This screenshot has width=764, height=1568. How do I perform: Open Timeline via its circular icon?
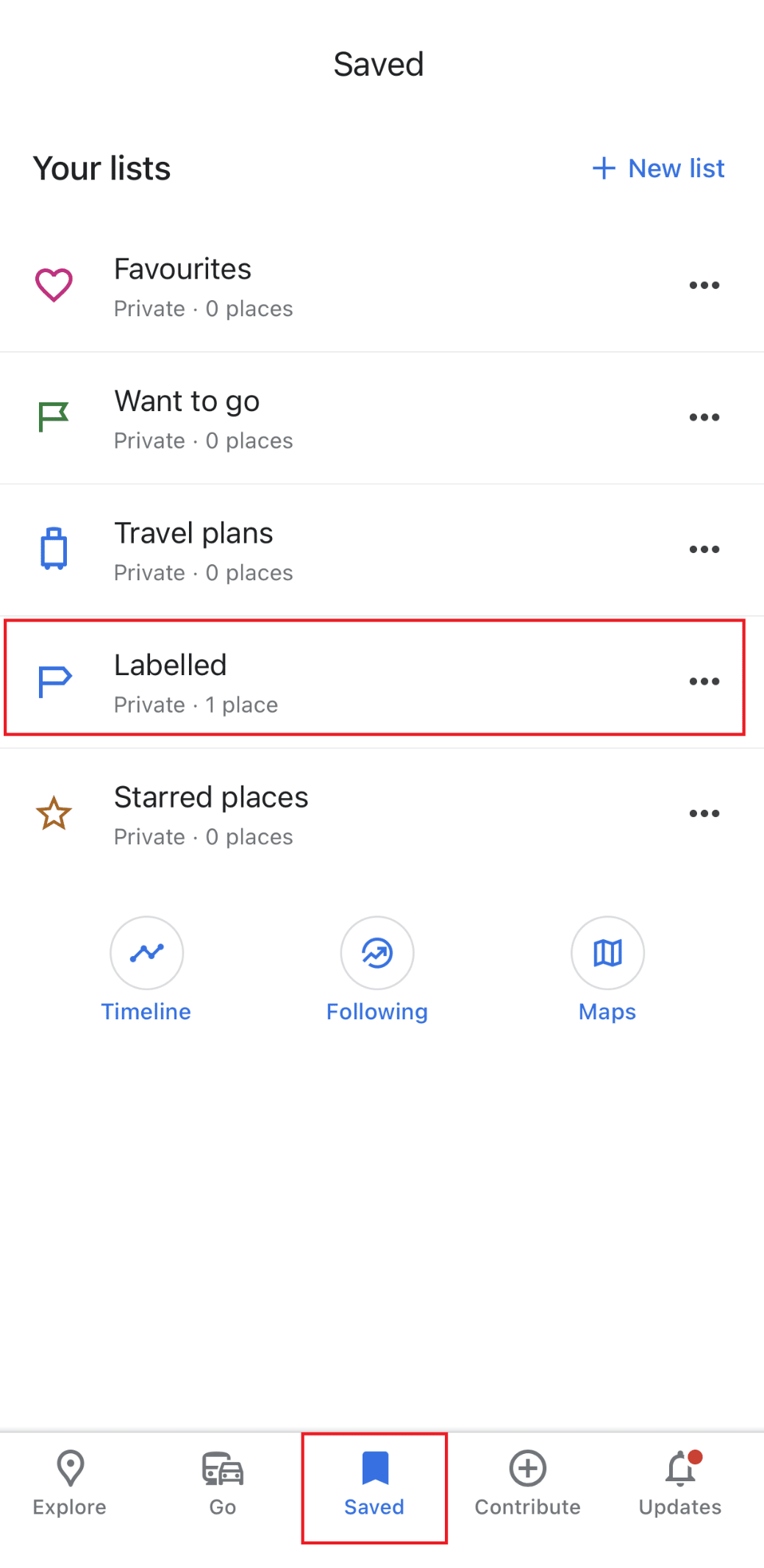pyautogui.click(x=146, y=952)
